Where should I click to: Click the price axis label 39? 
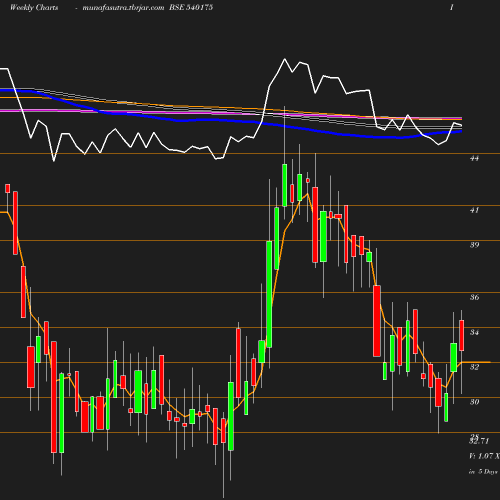[x=474, y=245]
